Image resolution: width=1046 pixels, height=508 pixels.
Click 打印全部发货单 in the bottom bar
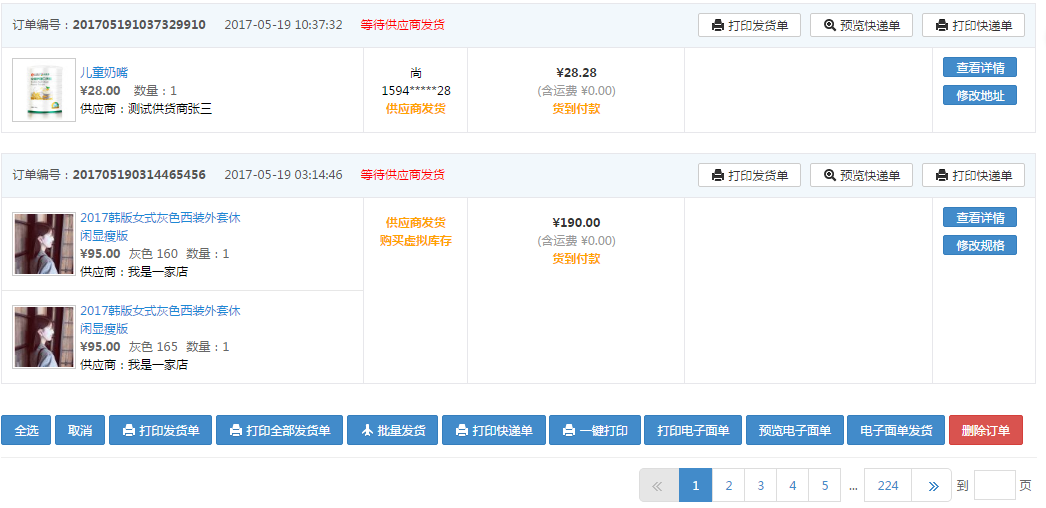(x=279, y=430)
